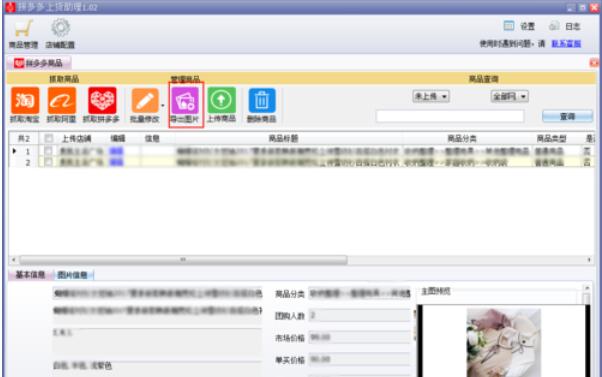The image size is (602, 377).
Task: Click the 抓取拼多多 heart icon
Action: coord(102,101)
